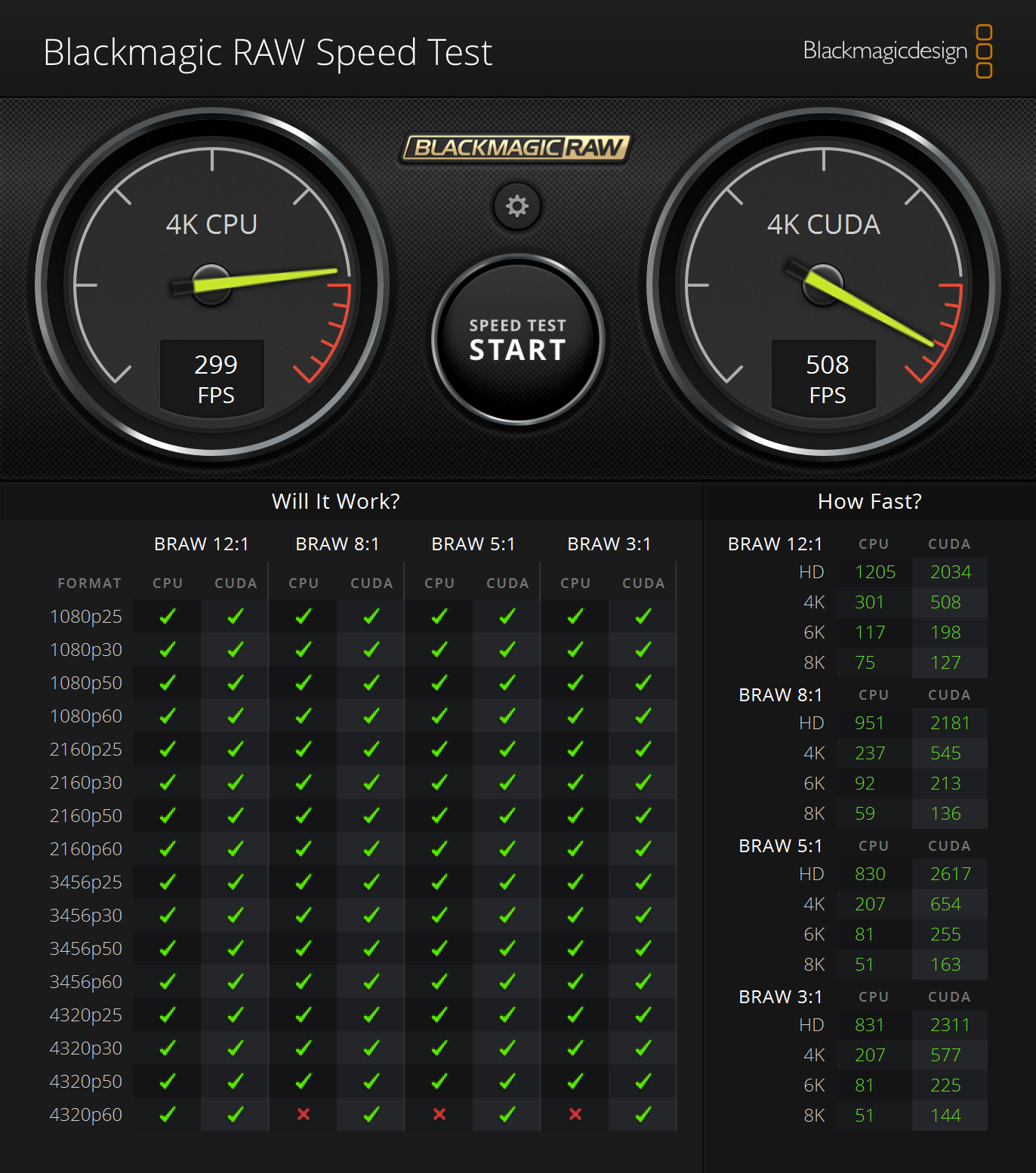Click the checkmark for 2160p60 BRAW 8:1 CUDA

click(372, 848)
